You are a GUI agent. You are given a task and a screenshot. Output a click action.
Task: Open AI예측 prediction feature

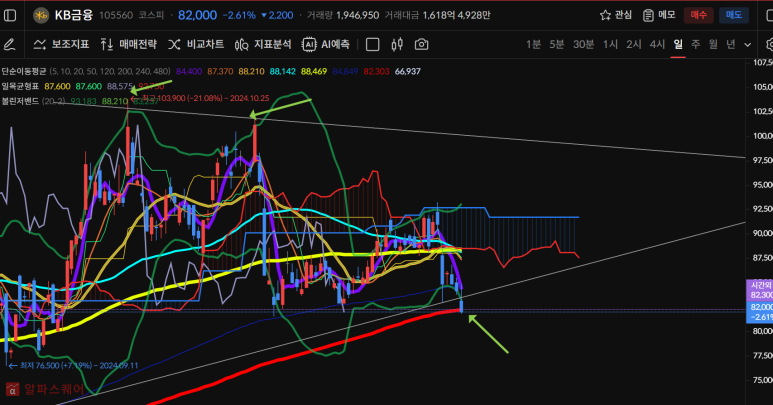tap(326, 44)
